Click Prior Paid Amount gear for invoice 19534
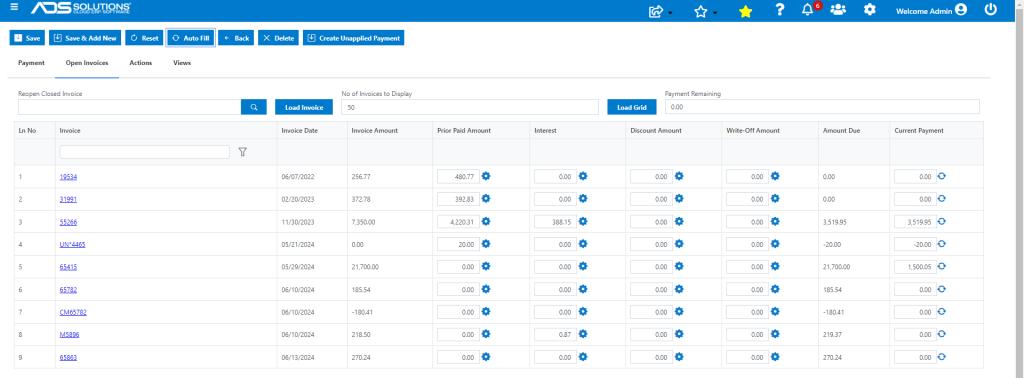This screenshot has width=1024, height=378. [x=486, y=176]
